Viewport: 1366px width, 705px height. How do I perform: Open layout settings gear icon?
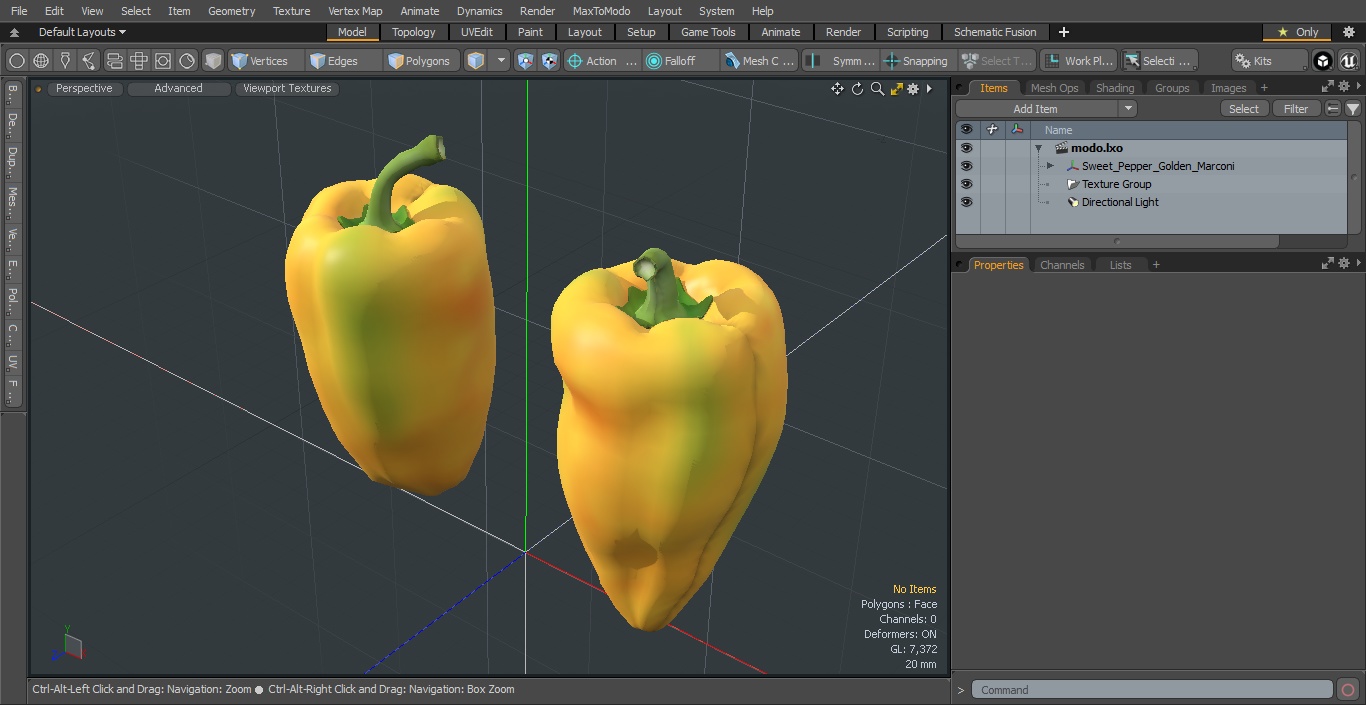(1348, 32)
